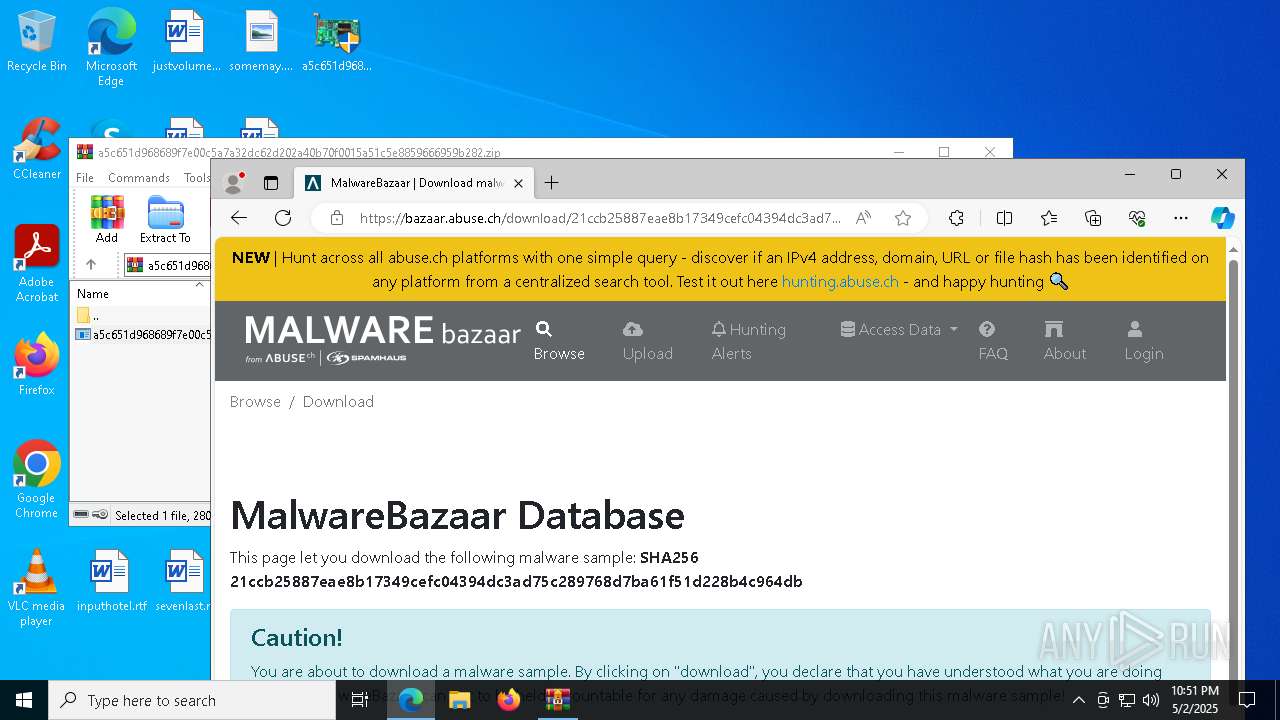Click the web page vertical scrollbar
Screen dimensions: 1280x720
coord(1233,460)
